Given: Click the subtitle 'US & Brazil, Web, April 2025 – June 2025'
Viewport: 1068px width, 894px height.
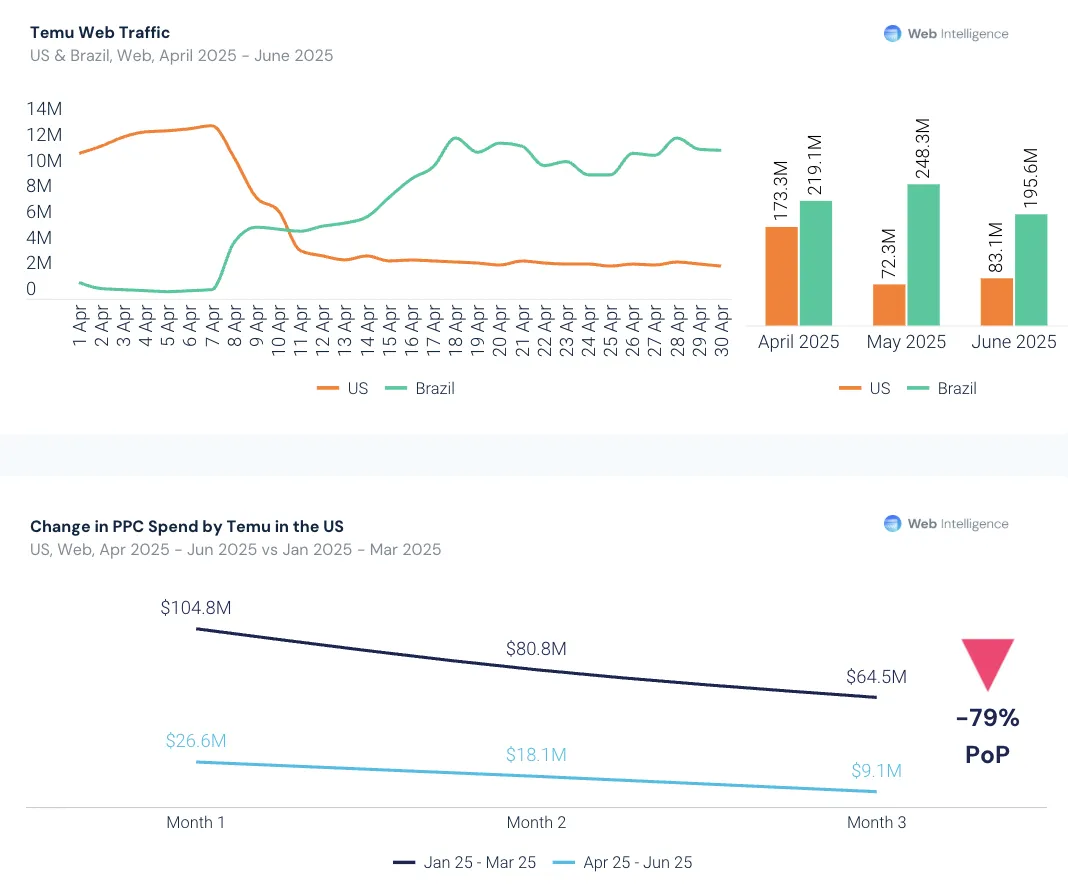Looking at the screenshot, I should (182, 55).
